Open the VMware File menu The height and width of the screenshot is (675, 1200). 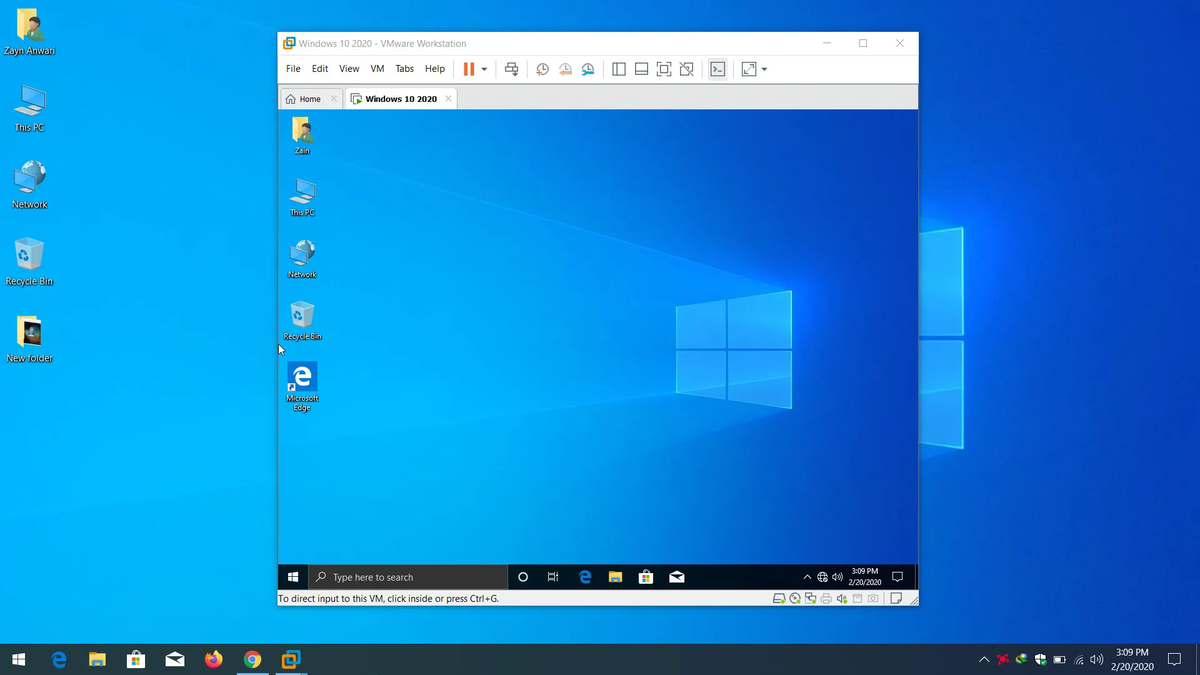coord(293,69)
